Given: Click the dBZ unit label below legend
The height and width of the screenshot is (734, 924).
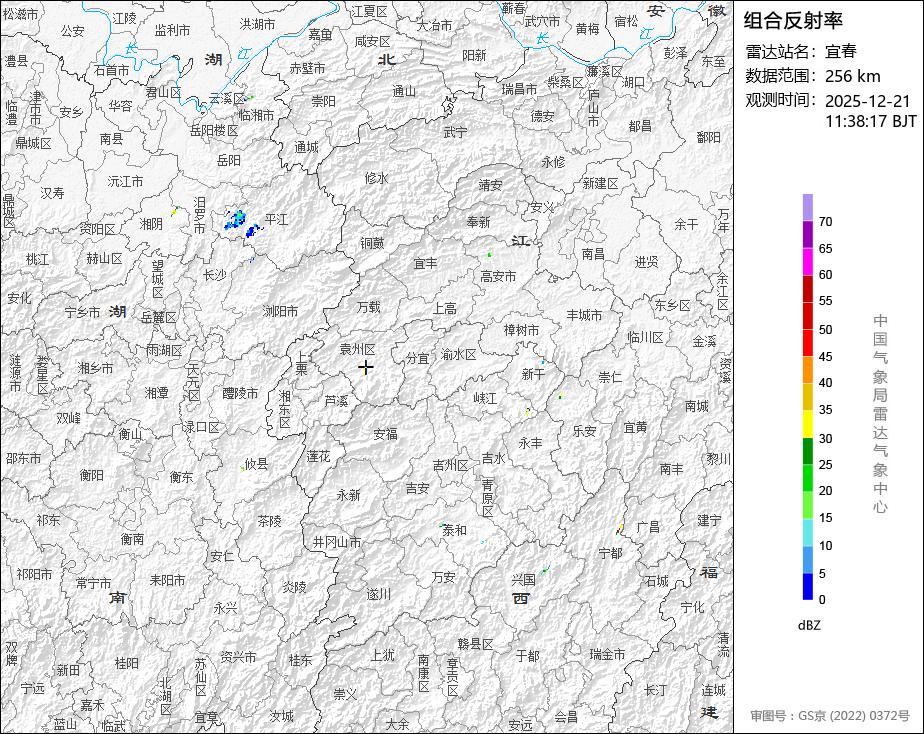Looking at the screenshot, I should click(x=809, y=626).
